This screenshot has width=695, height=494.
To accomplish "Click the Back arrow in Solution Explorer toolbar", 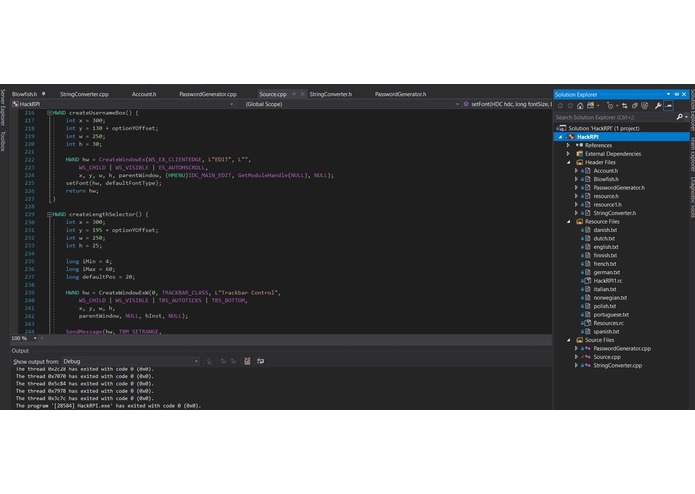I will (560, 106).
